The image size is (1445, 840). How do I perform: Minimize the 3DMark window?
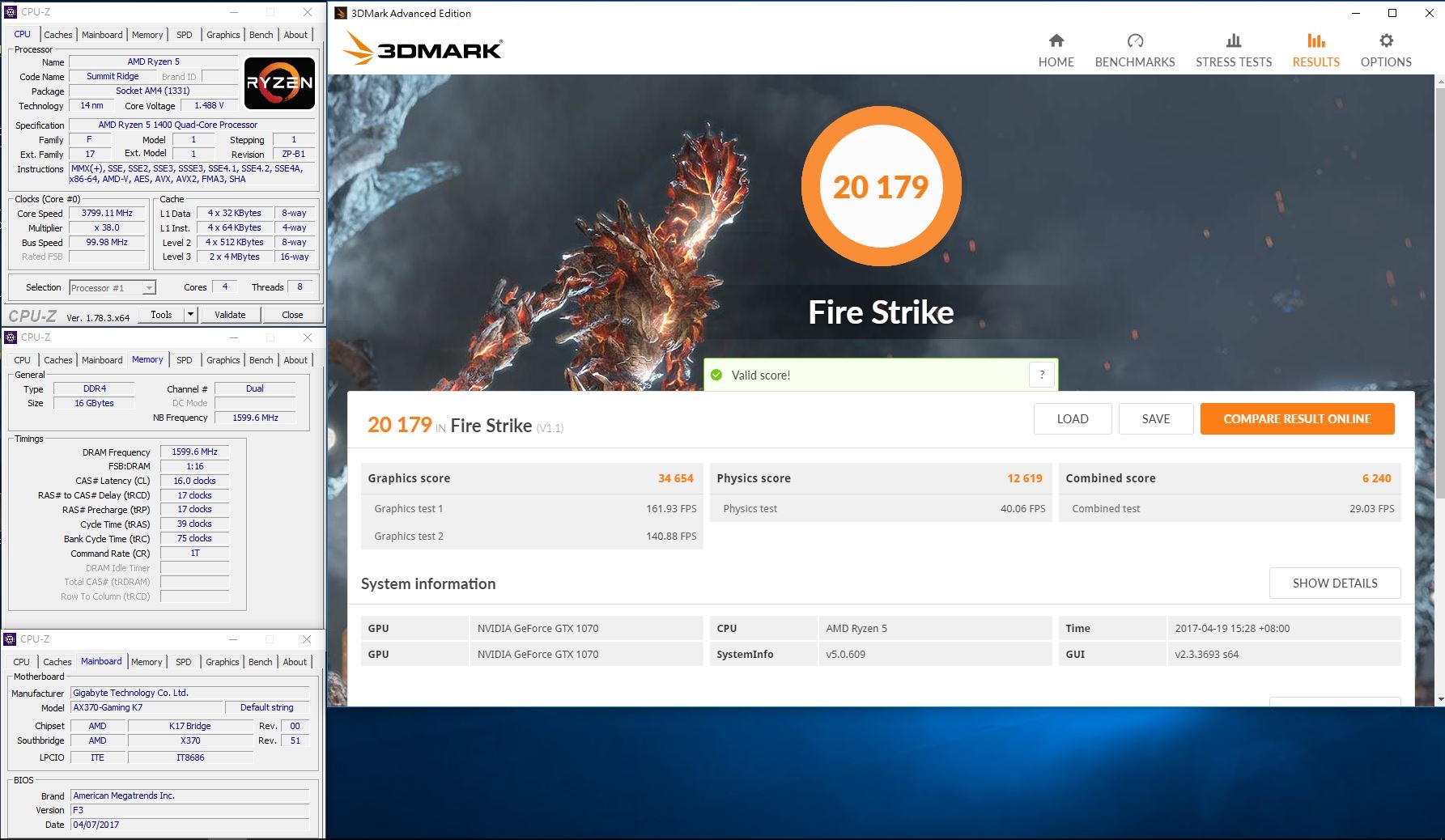click(1356, 13)
